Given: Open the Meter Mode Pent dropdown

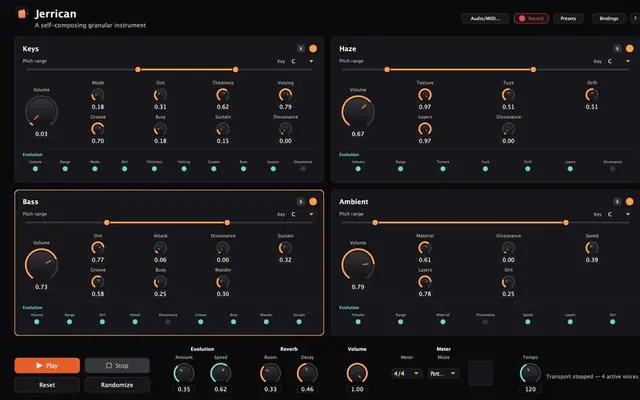Looking at the screenshot, I should coord(443,373).
